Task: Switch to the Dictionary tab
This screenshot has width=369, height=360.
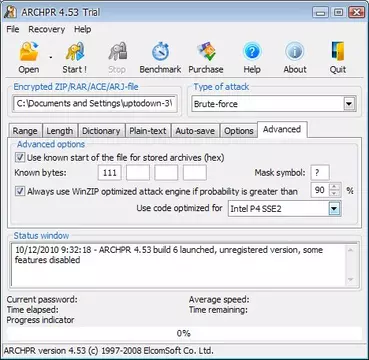Action: (101, 131)
